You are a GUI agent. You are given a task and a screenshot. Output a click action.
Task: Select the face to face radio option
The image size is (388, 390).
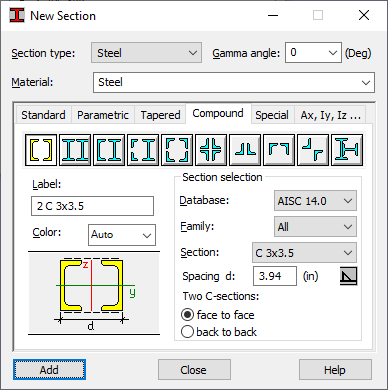pyautogui.click(x=187, y=315)
